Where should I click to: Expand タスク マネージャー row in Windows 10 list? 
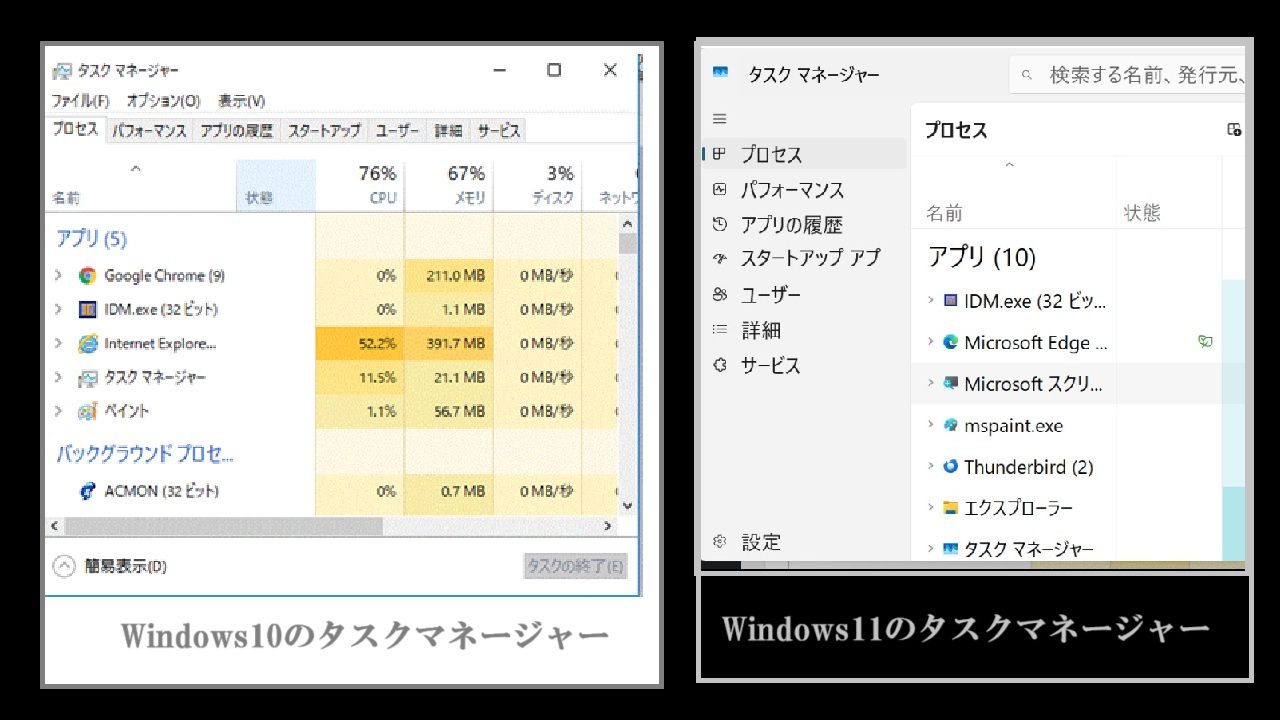pos(58,378)
